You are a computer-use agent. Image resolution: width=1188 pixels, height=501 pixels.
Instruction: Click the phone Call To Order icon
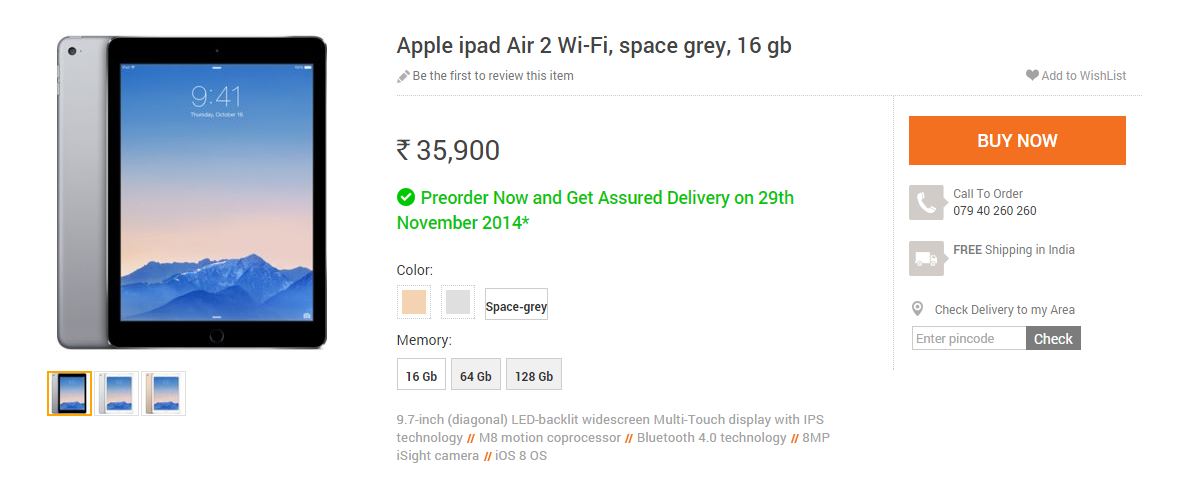(x=926, y=203)
